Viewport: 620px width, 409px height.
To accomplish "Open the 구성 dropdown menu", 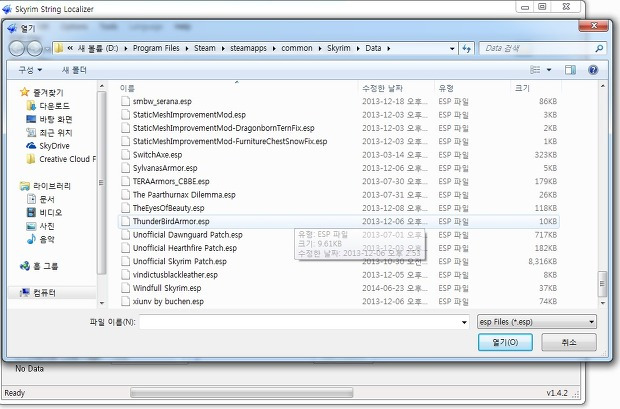I will click(x=30, y=70).
